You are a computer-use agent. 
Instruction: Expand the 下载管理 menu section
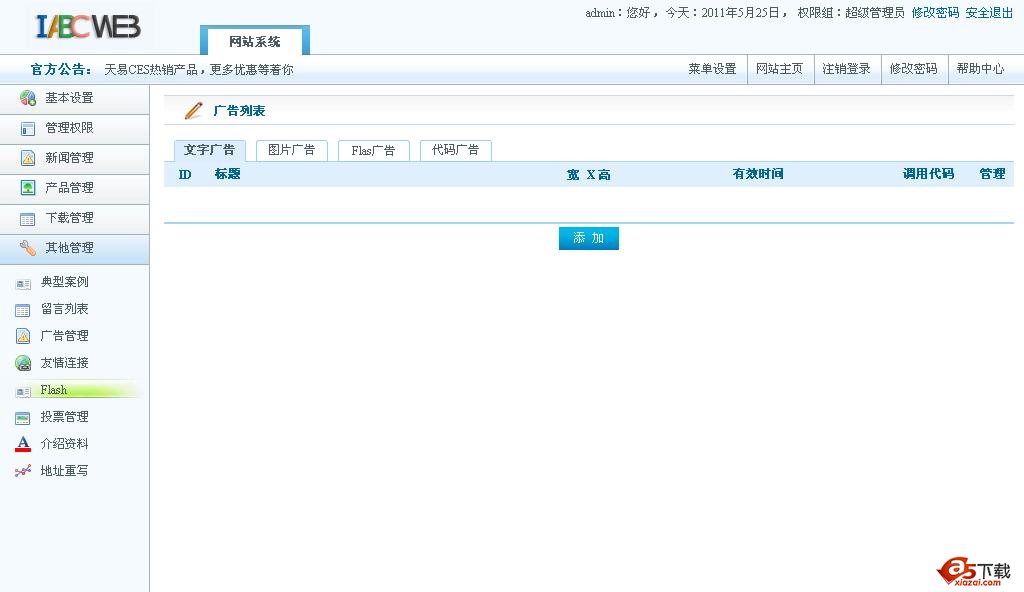tap(74, 218)
